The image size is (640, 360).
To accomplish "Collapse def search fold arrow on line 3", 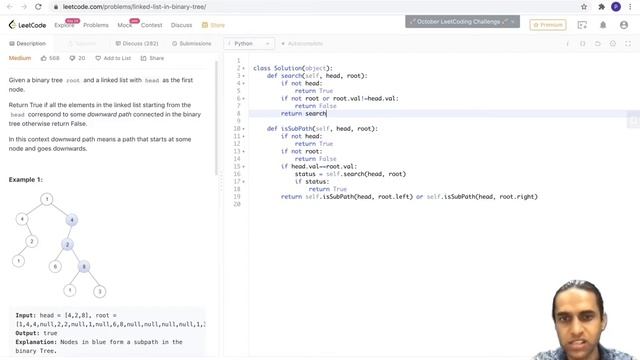I will pos(244,76).
